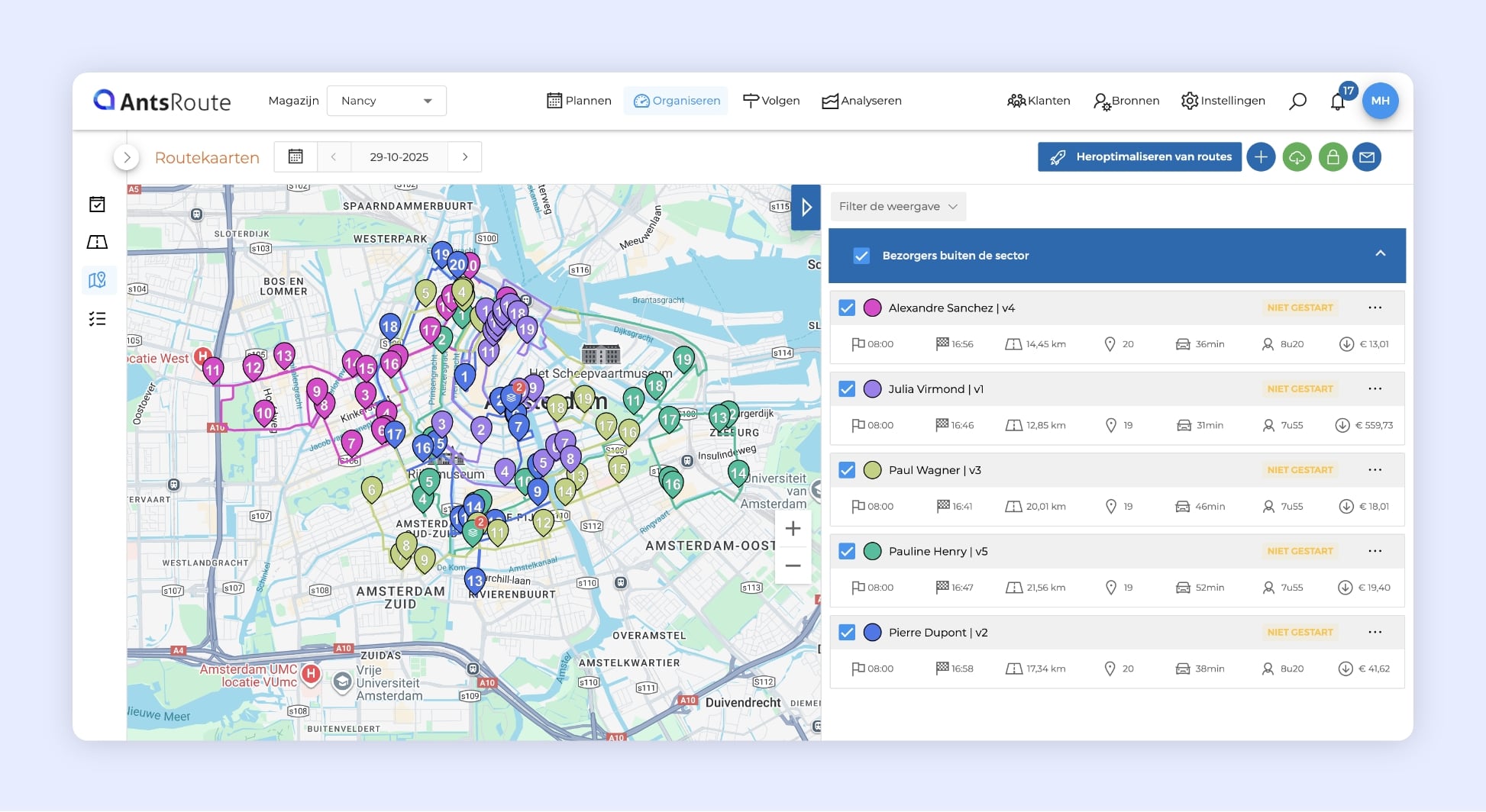
Task: Open the Analyseren menu item
Action: click(861, 100)
